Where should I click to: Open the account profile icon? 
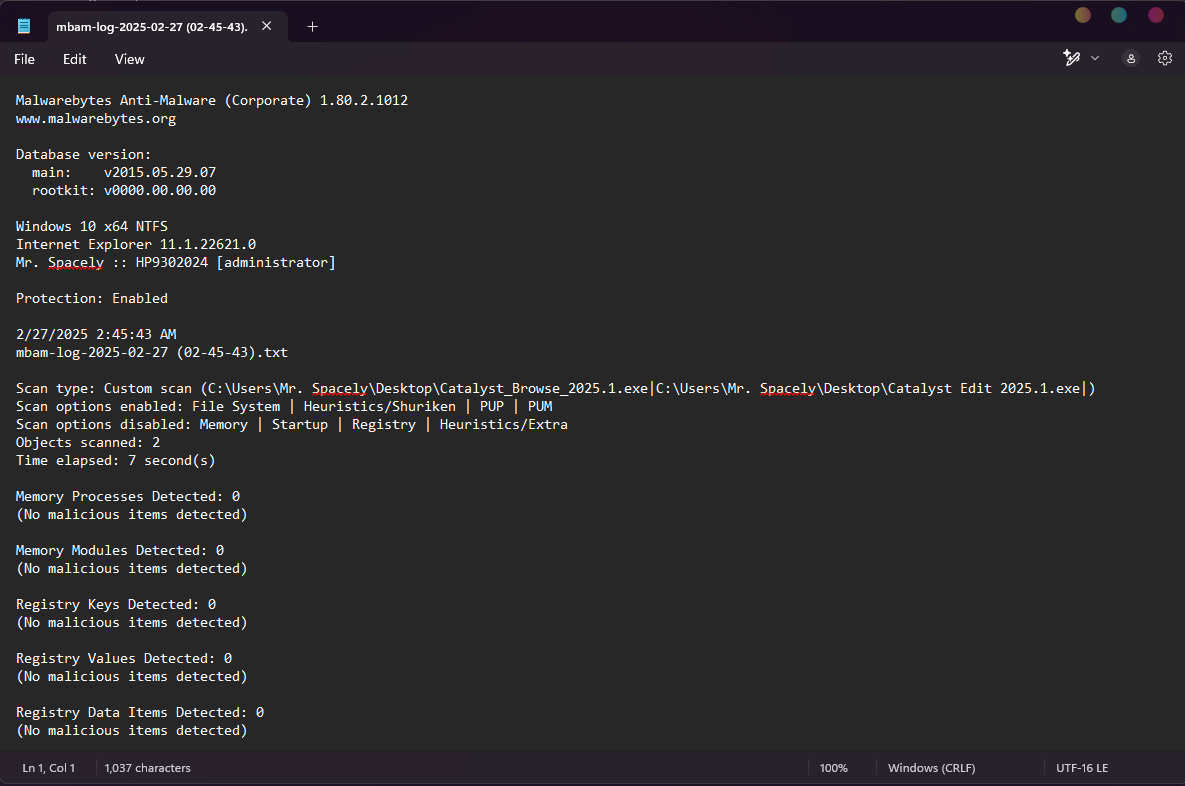point(1131,58)
